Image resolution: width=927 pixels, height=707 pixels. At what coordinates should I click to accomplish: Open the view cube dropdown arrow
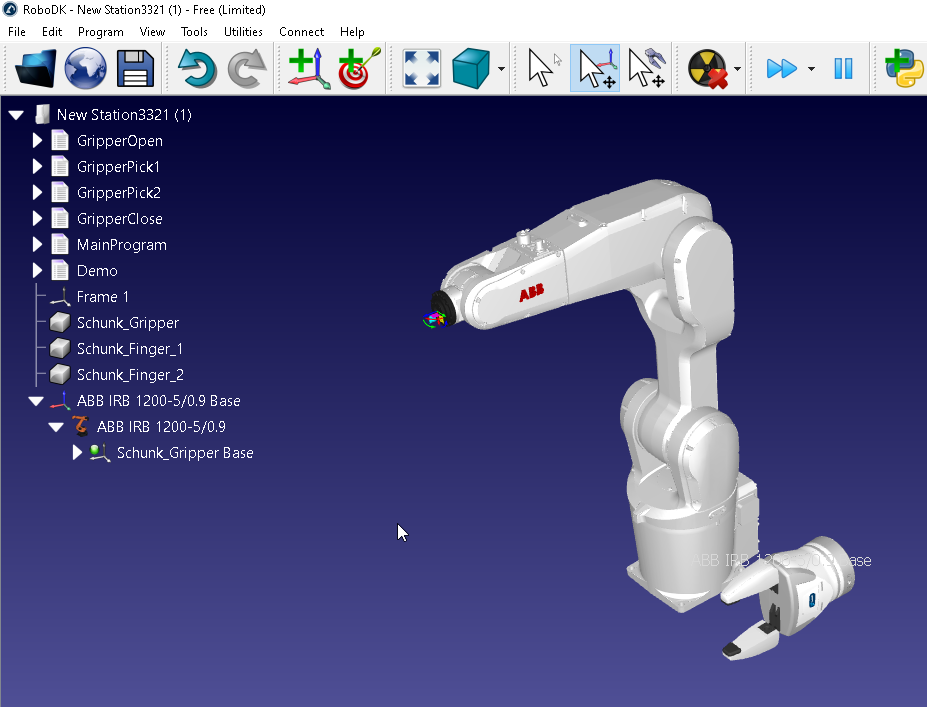point(501,69)
